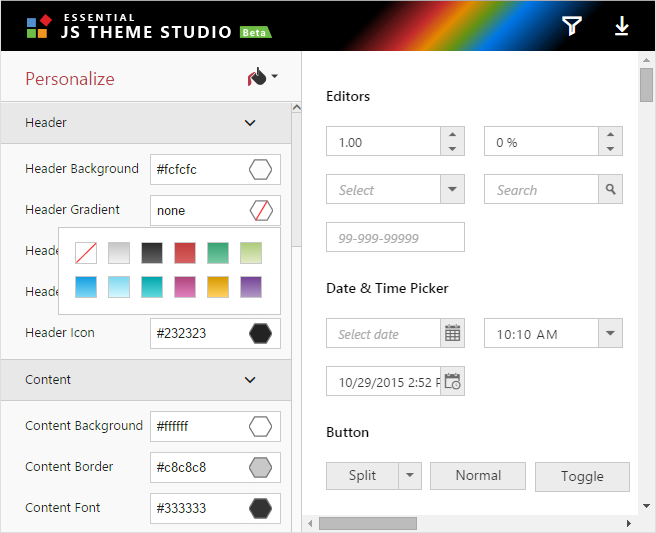Click the masked 99-999-99999 input field

point(395,237)
